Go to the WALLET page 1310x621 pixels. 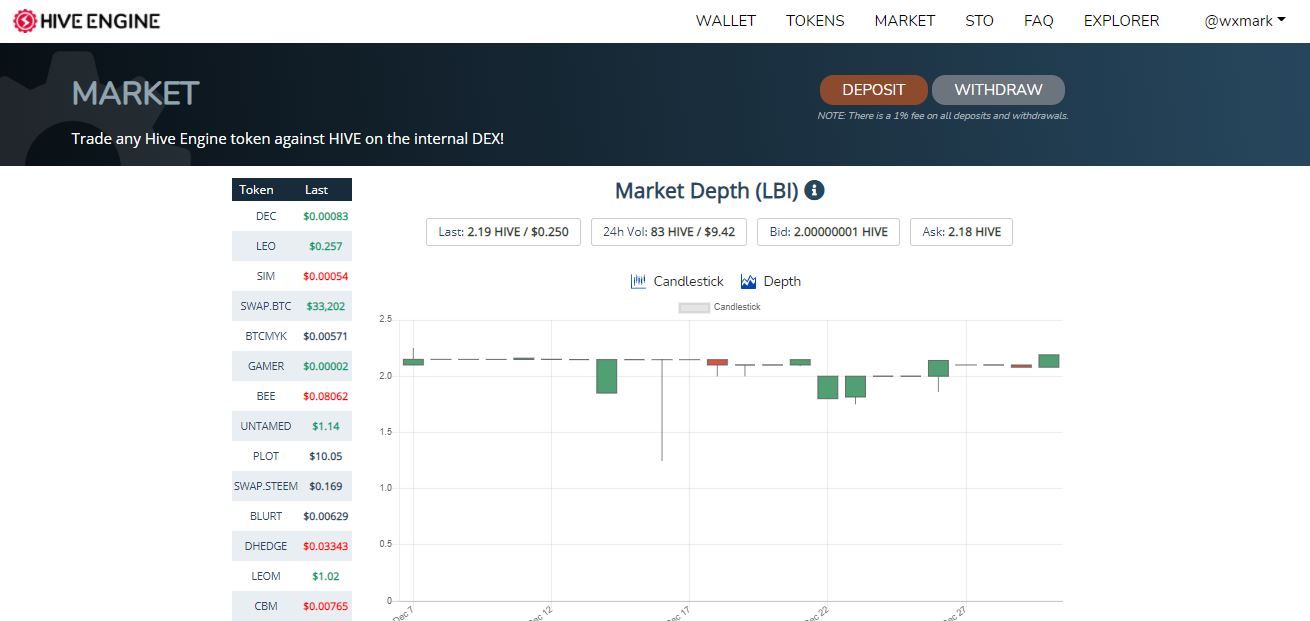click(726, 20)
